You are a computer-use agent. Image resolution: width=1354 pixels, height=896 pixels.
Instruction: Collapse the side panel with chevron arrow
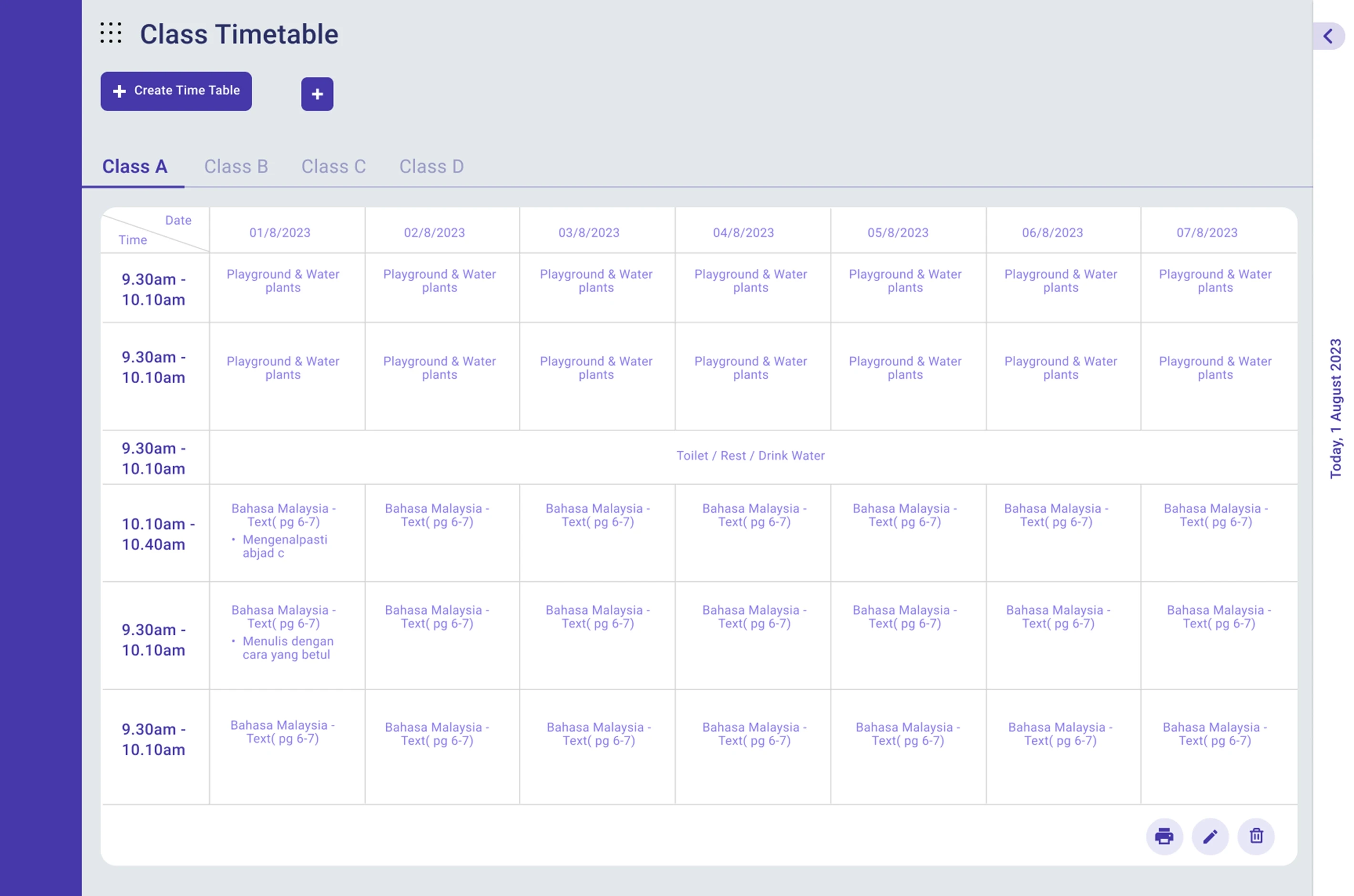click(x=1327, y=37)
